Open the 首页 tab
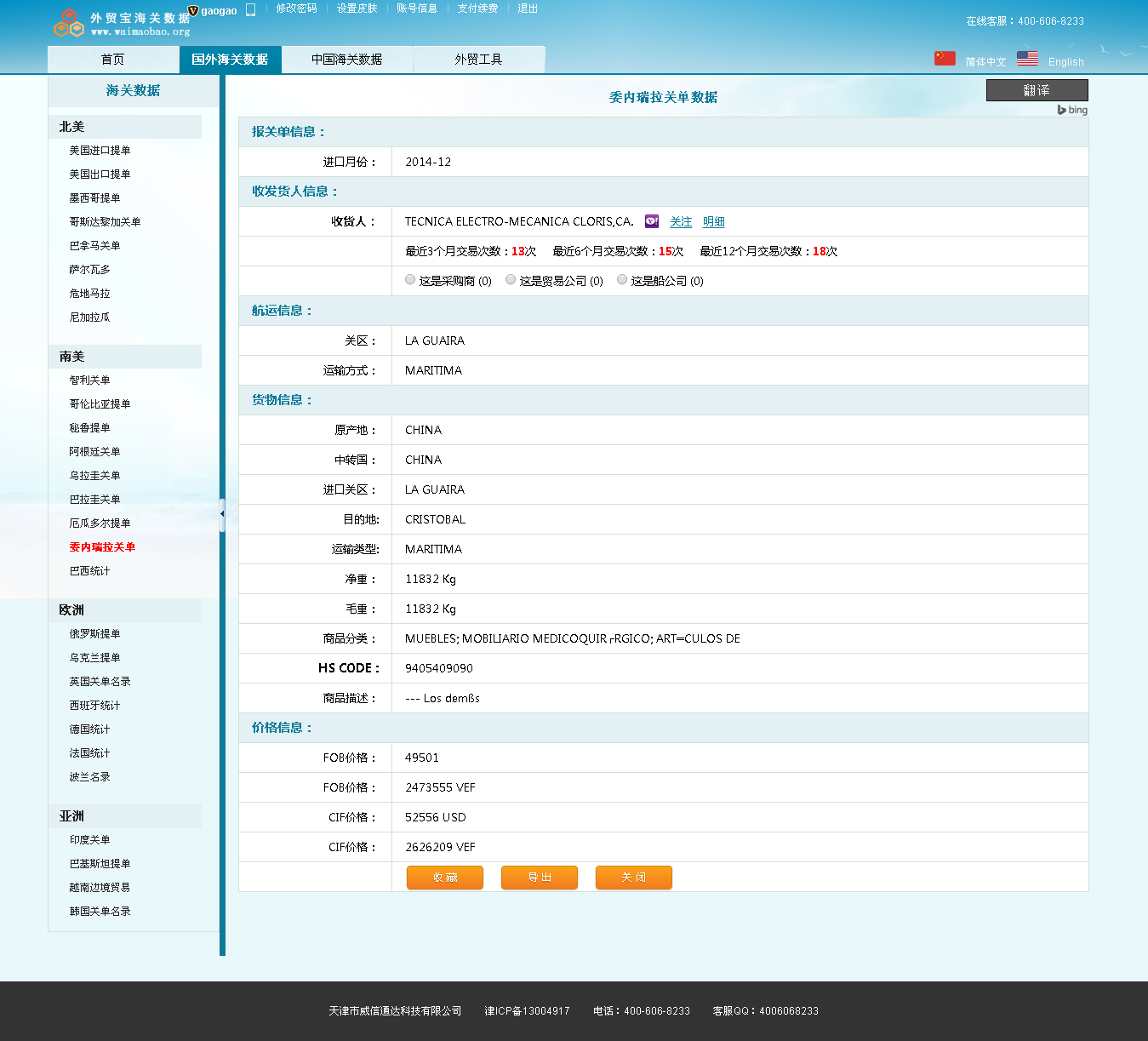Image resolution: width=1148 pixels, height=1041 pixels. coord(112,60)
